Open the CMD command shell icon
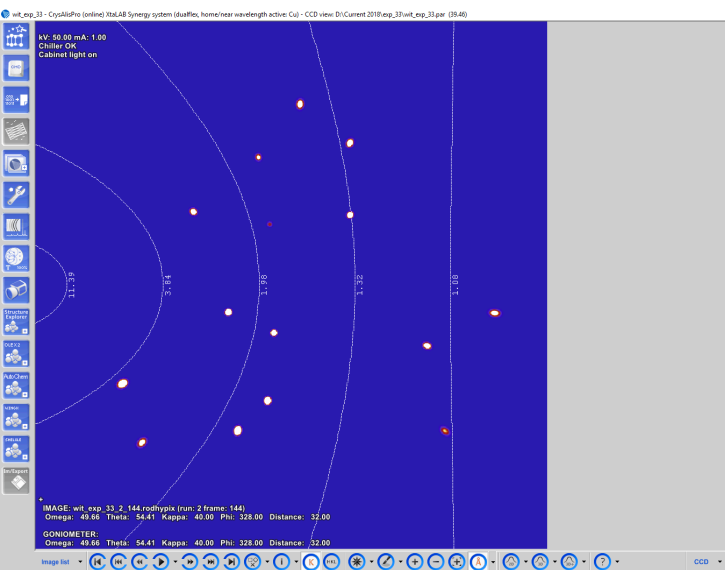This screenshot has height=570, width=725. coord(16,68)
